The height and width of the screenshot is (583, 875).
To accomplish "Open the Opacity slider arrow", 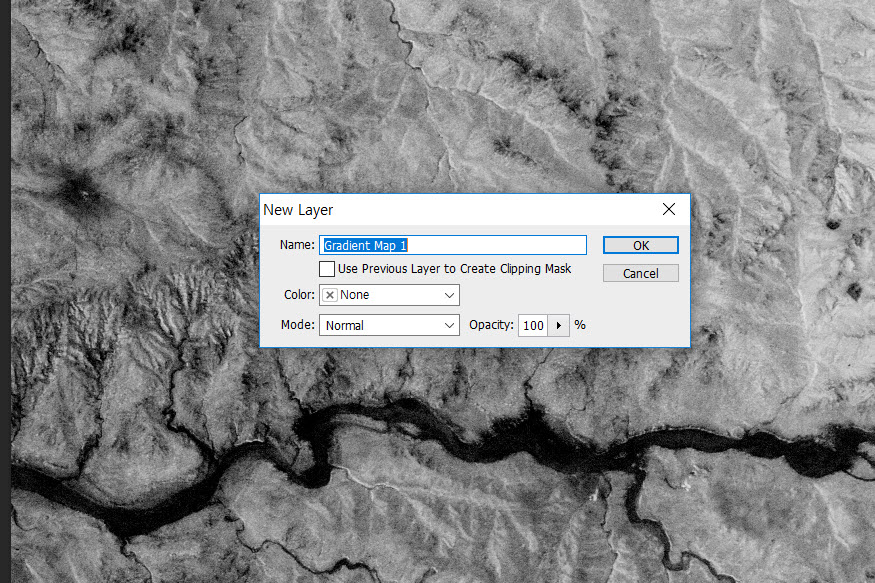I will pos(559,325).
